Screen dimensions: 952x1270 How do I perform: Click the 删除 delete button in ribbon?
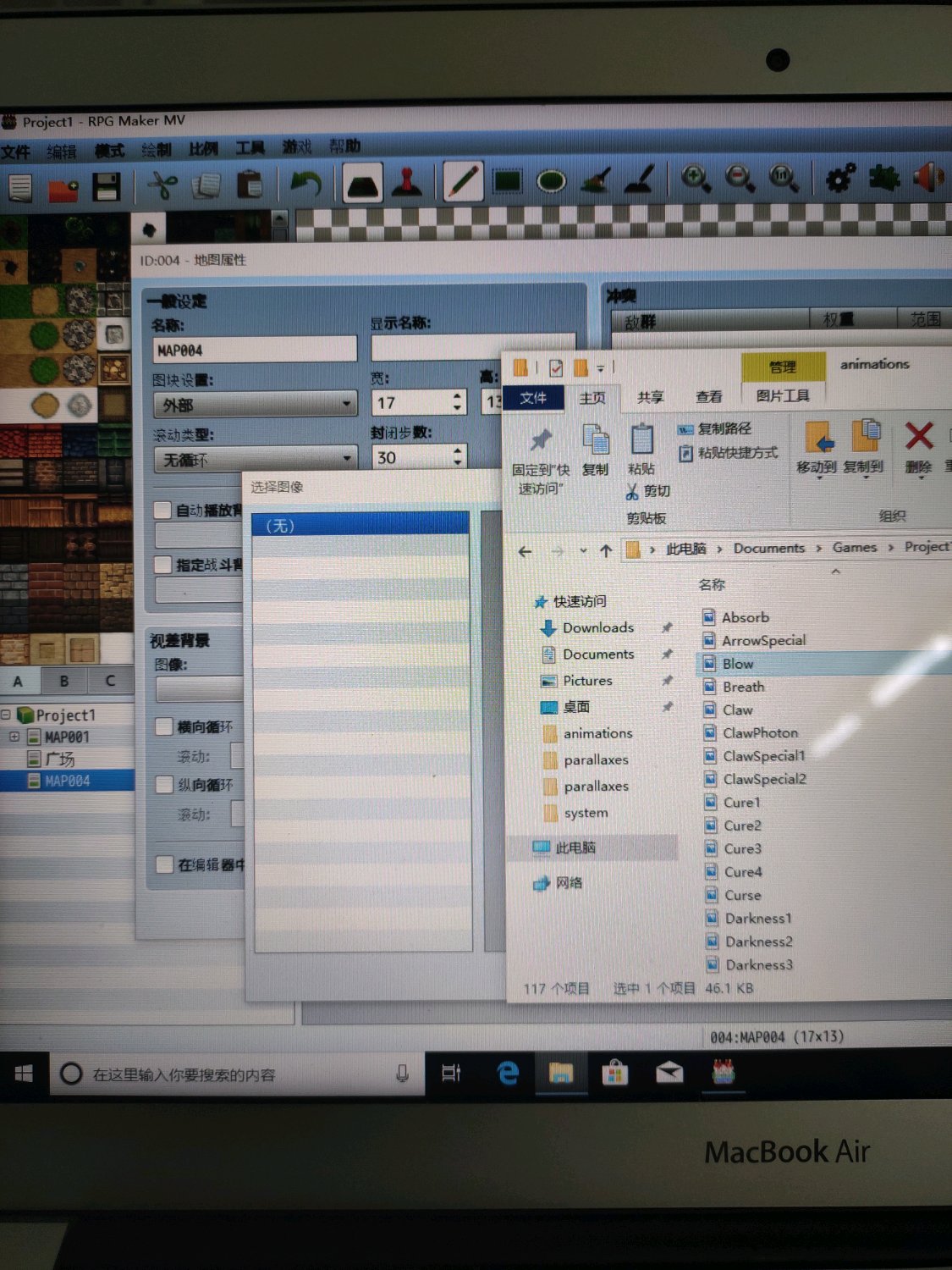click(x=919, y=449)
